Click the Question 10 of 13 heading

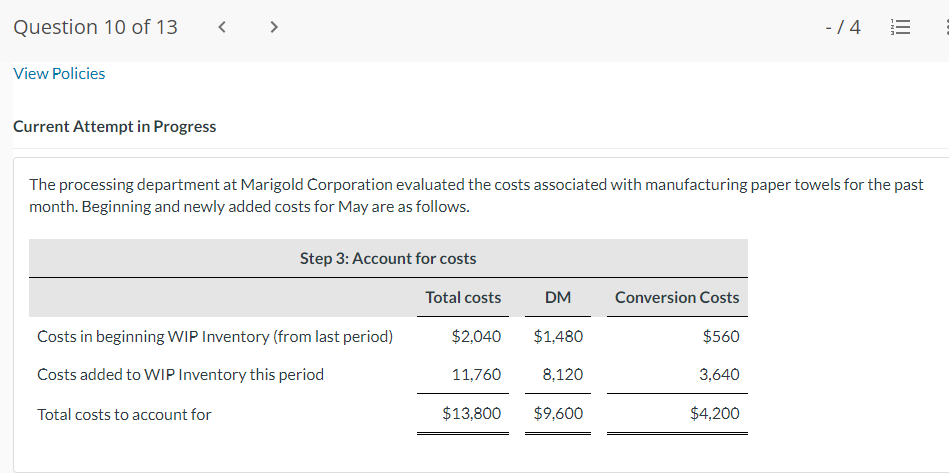96,28
